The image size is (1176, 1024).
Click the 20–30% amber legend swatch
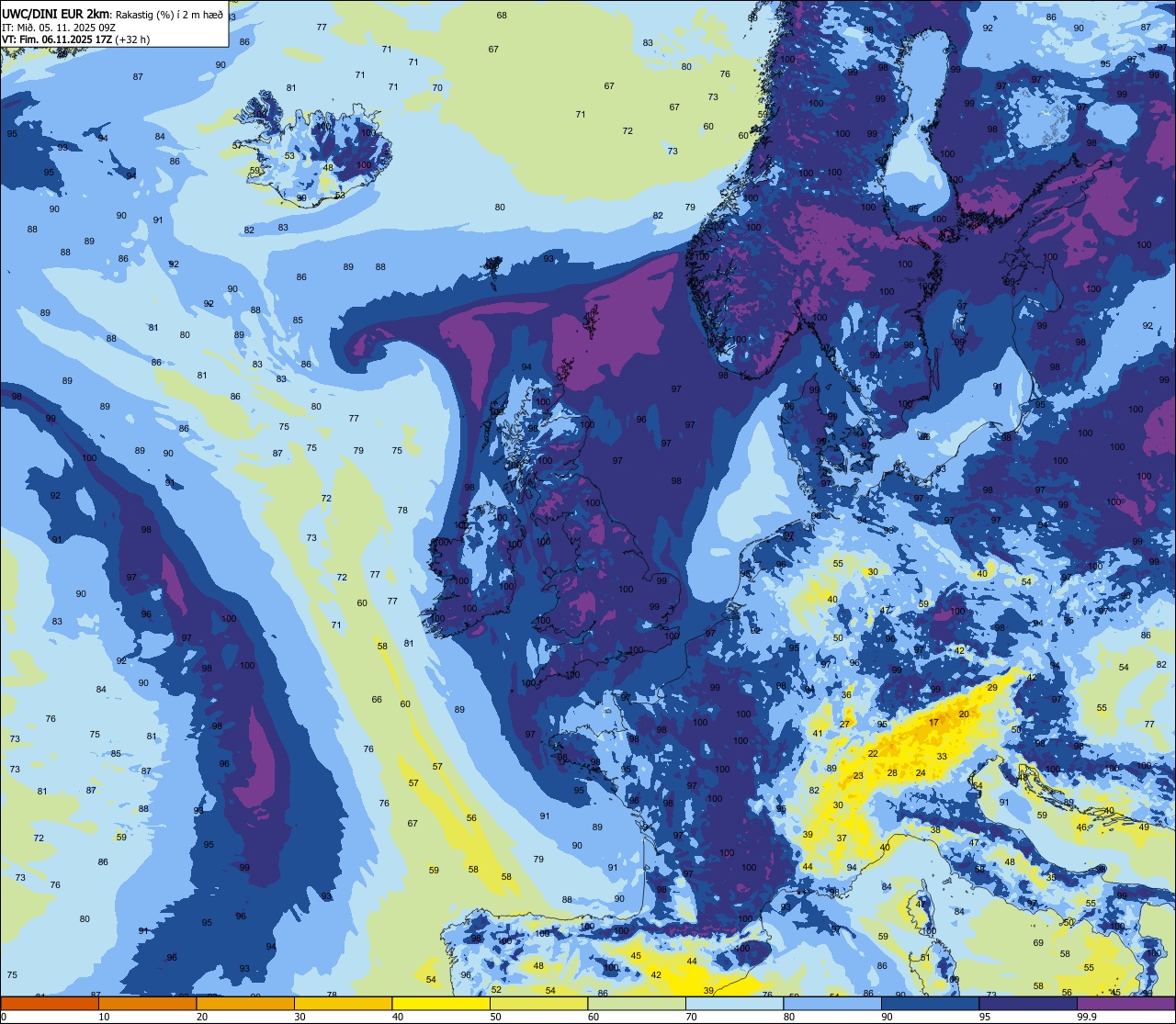point(245,1003)
